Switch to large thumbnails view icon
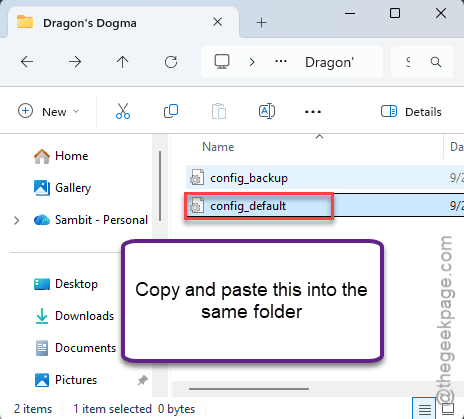 (448, 408)
